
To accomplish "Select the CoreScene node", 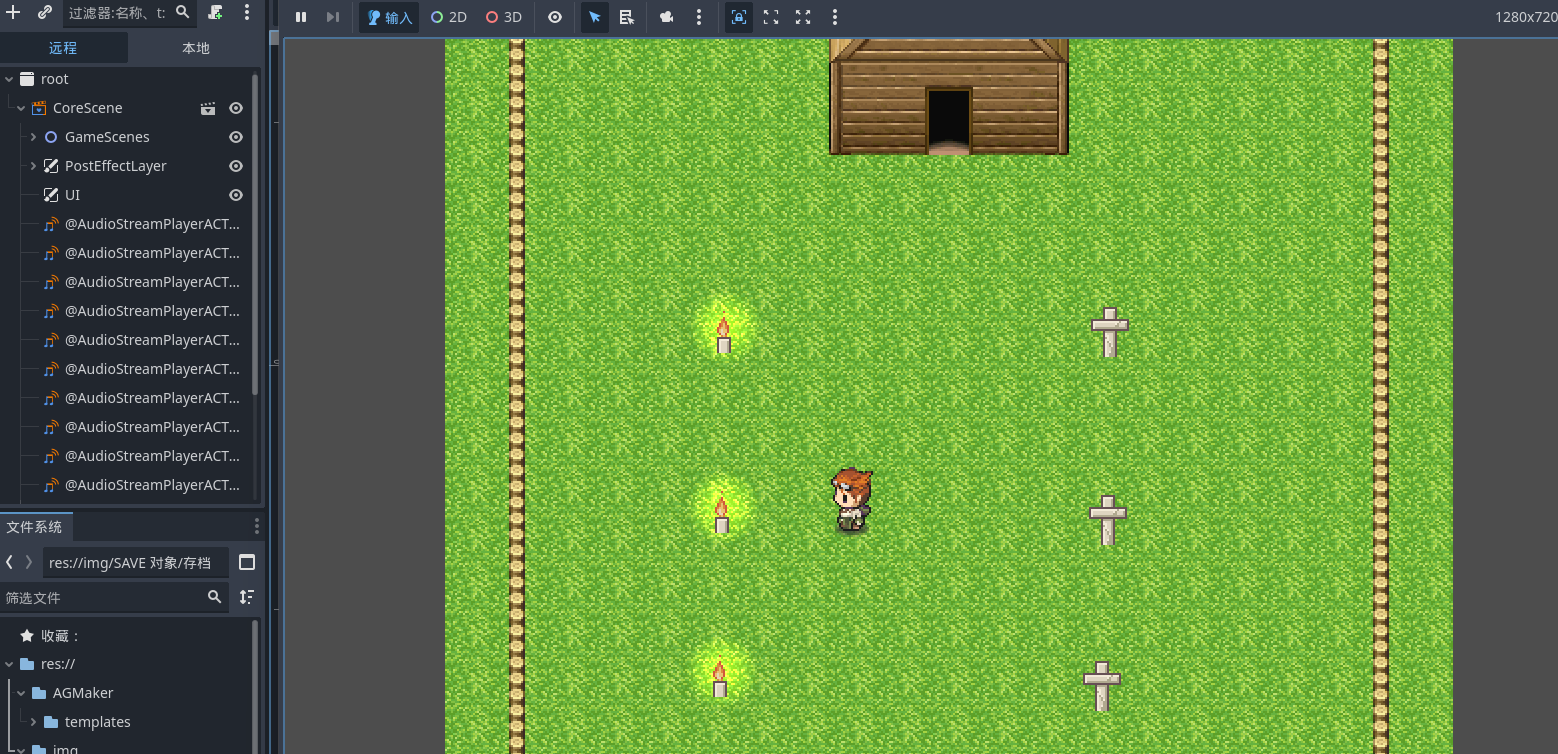I will tap(88, 108).
